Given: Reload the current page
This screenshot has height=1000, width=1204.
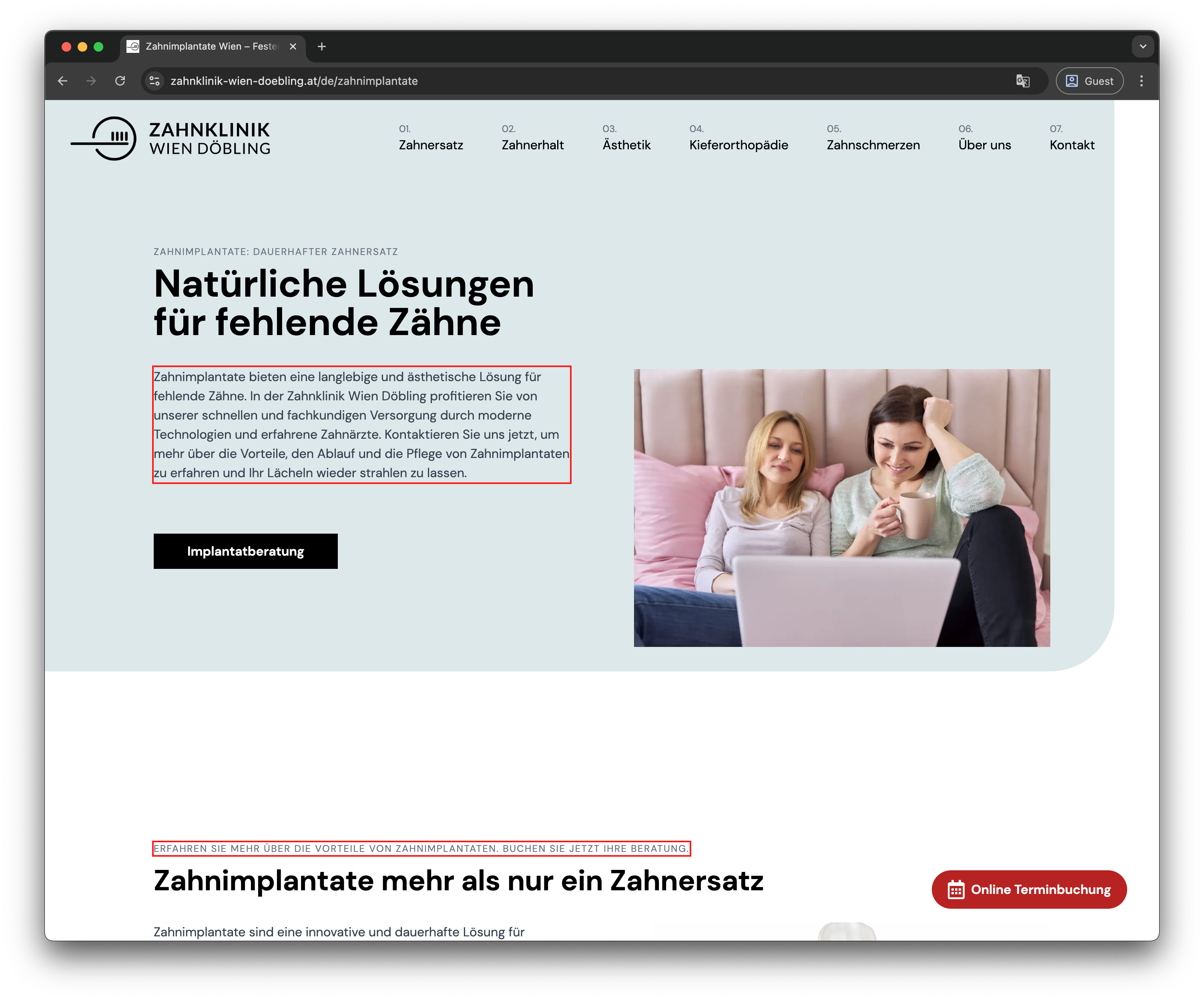Looking at the screenshot, I should [121, 81].
